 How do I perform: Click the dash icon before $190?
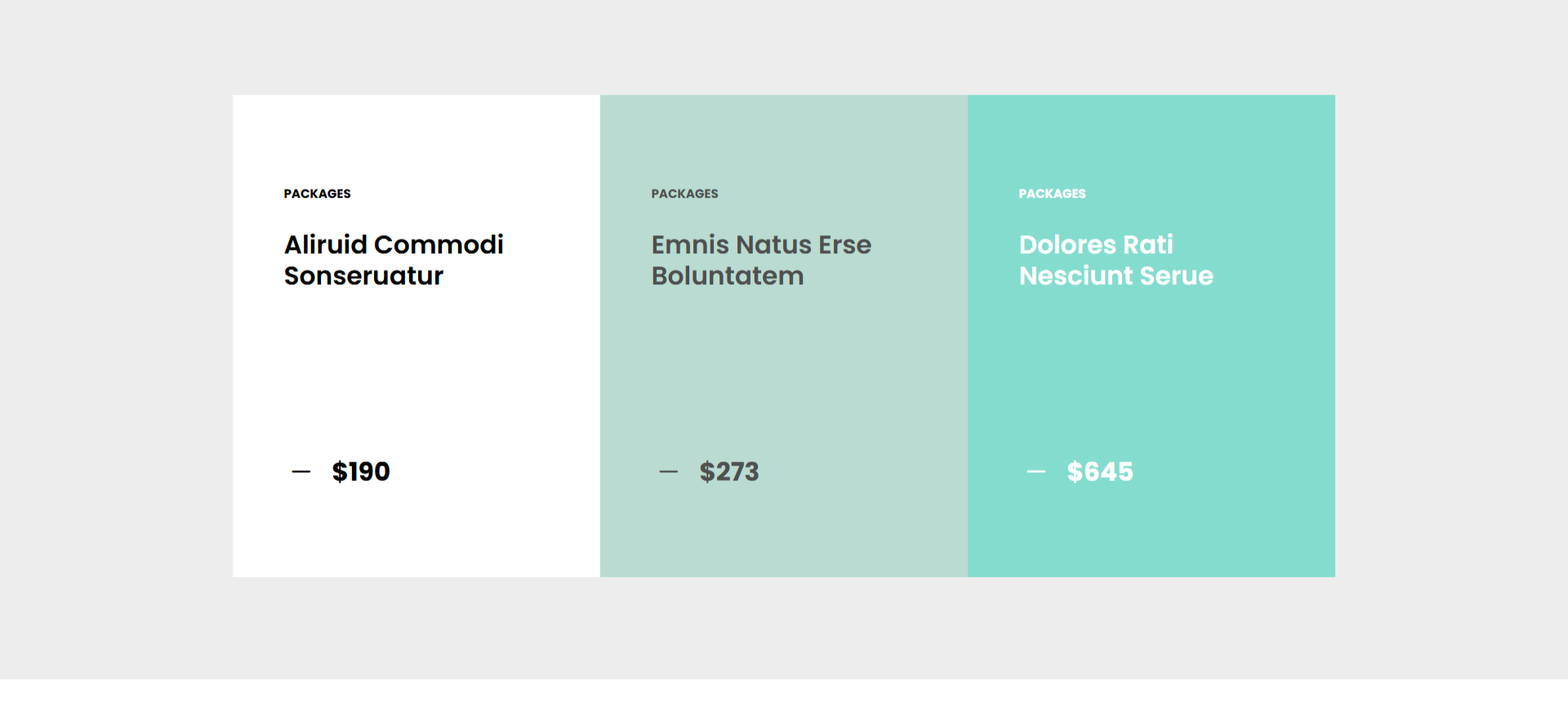[301, 472]
